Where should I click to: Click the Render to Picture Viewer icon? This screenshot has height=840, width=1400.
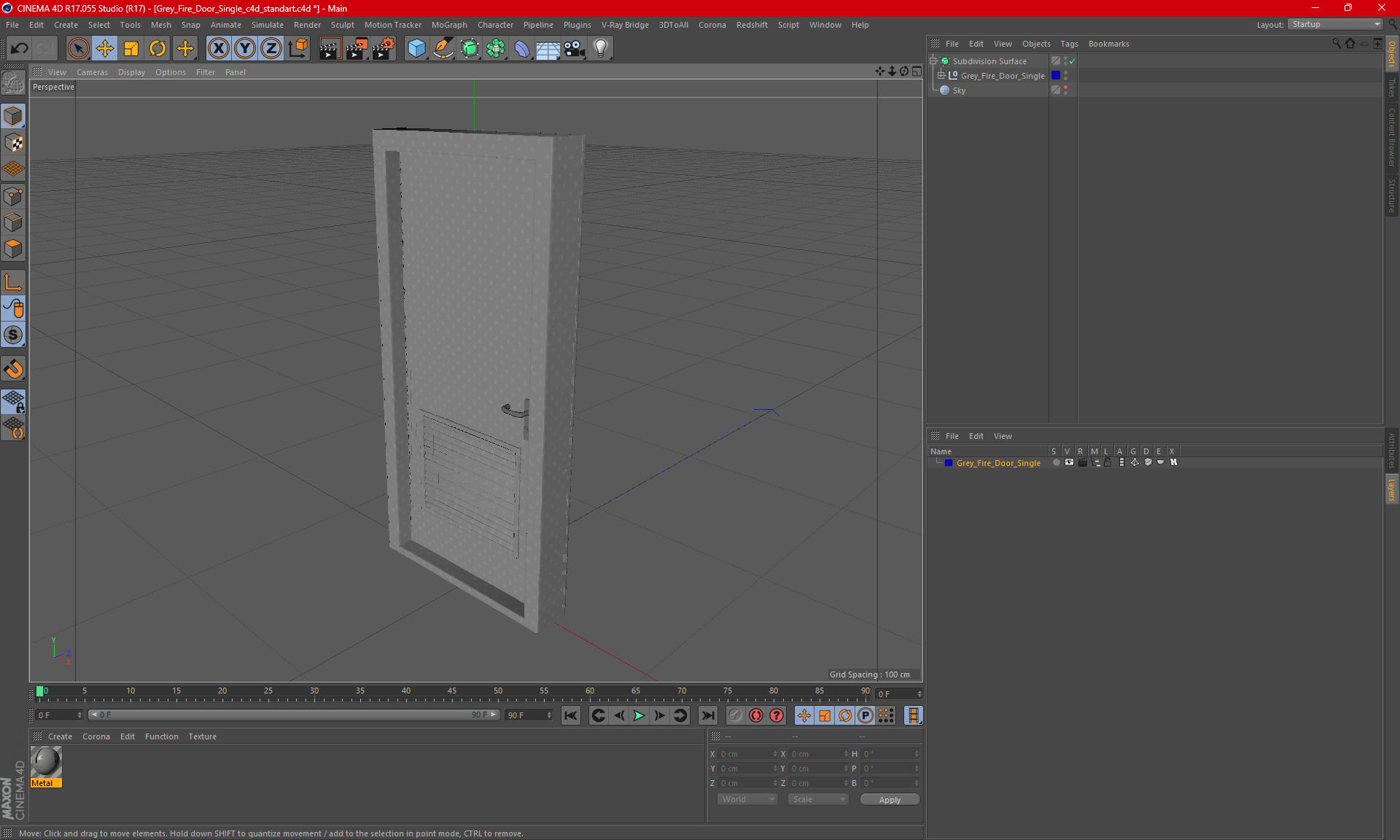(x=357, y=49)
